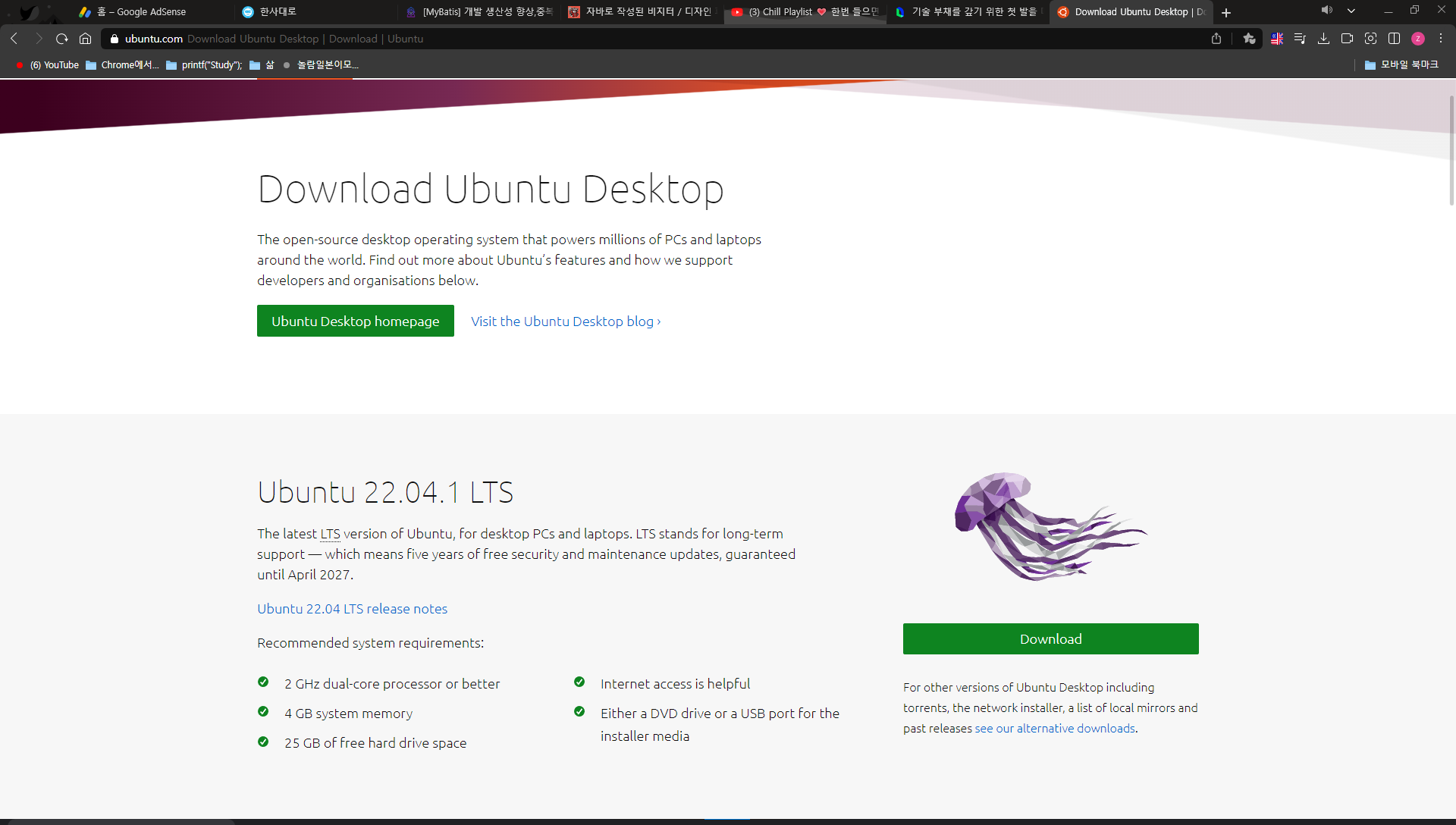Screen dimensions: 1456x825
Task: Switch to the 한사대로 tab
Action: tap(315, 12)
